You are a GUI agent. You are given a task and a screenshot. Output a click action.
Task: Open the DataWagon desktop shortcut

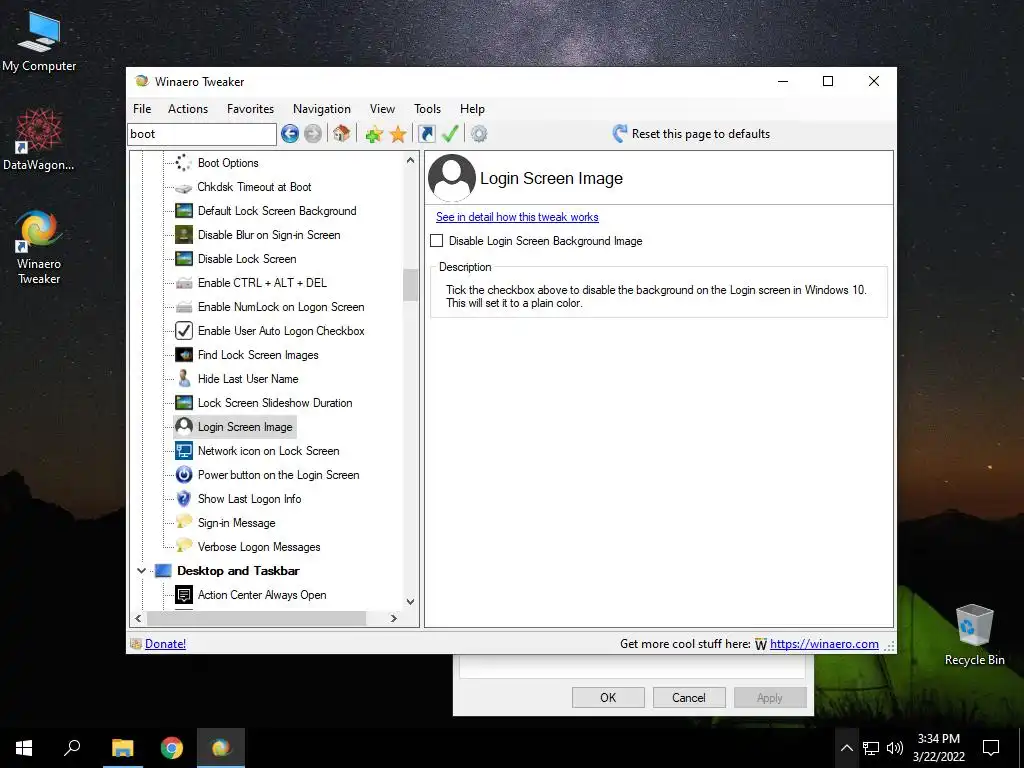pyautogui.click(x=39, y=141)
